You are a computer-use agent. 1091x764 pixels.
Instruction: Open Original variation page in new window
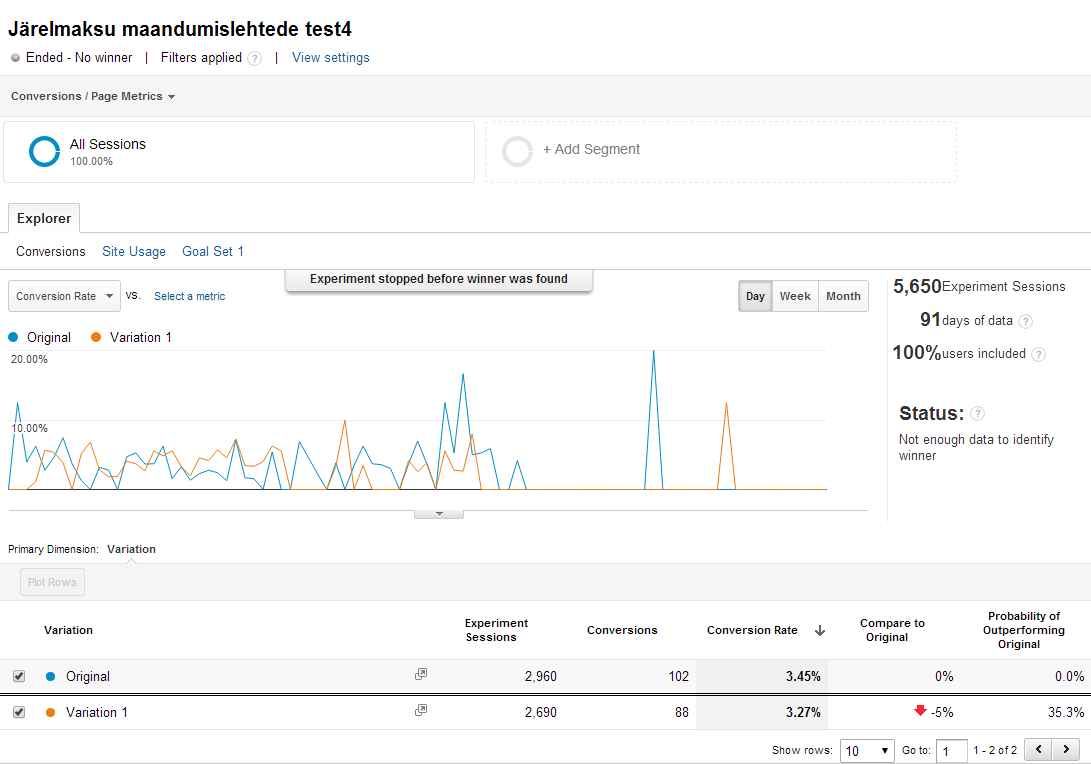[x=421, y=675]
